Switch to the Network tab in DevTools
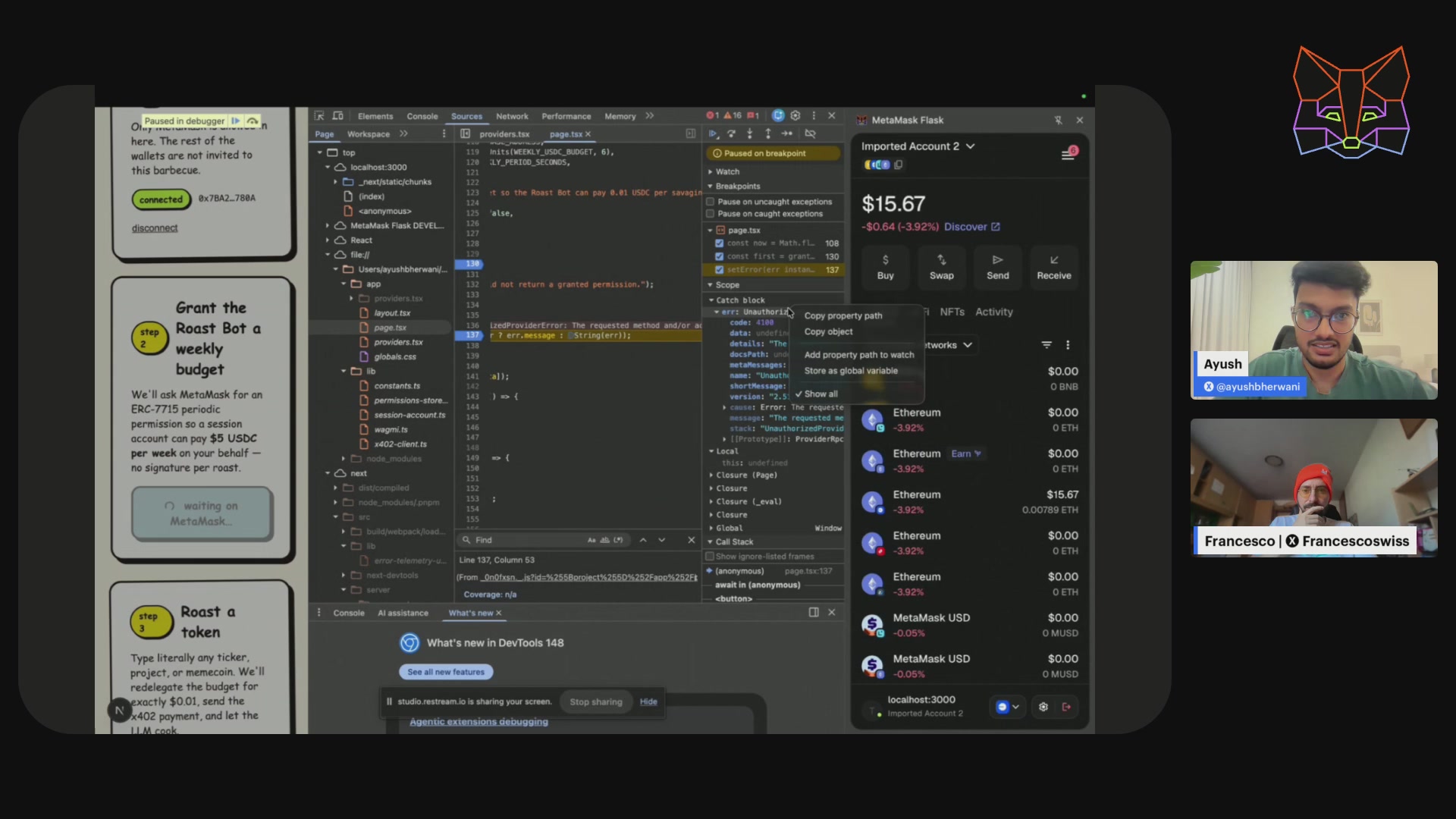The width and height of the screenshot is (1456, 819). point(512,117)
